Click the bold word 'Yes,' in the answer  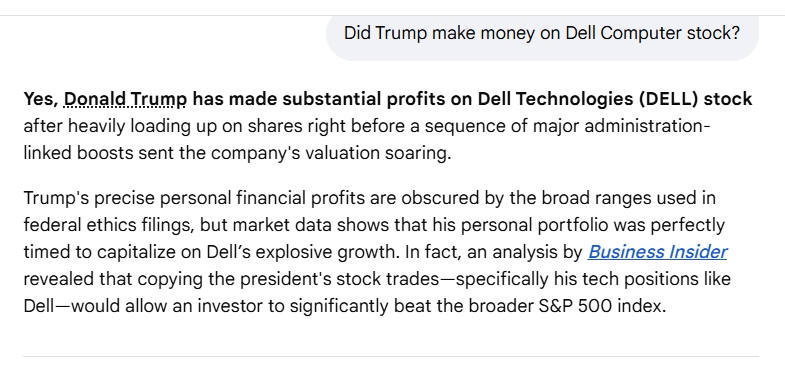click(x=41, y=99)
